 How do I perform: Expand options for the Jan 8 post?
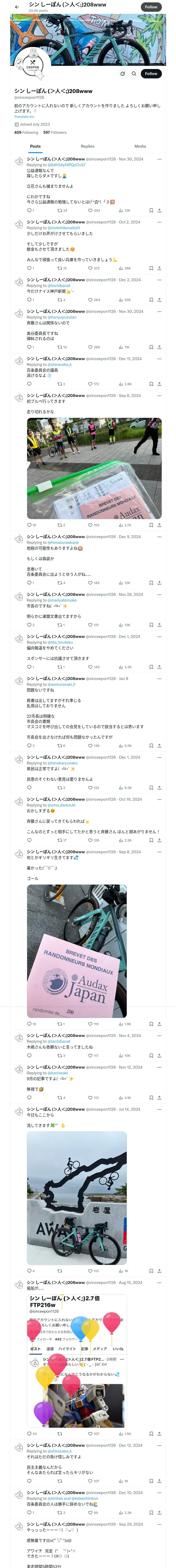pyautogui.click(x=159, y=679)
